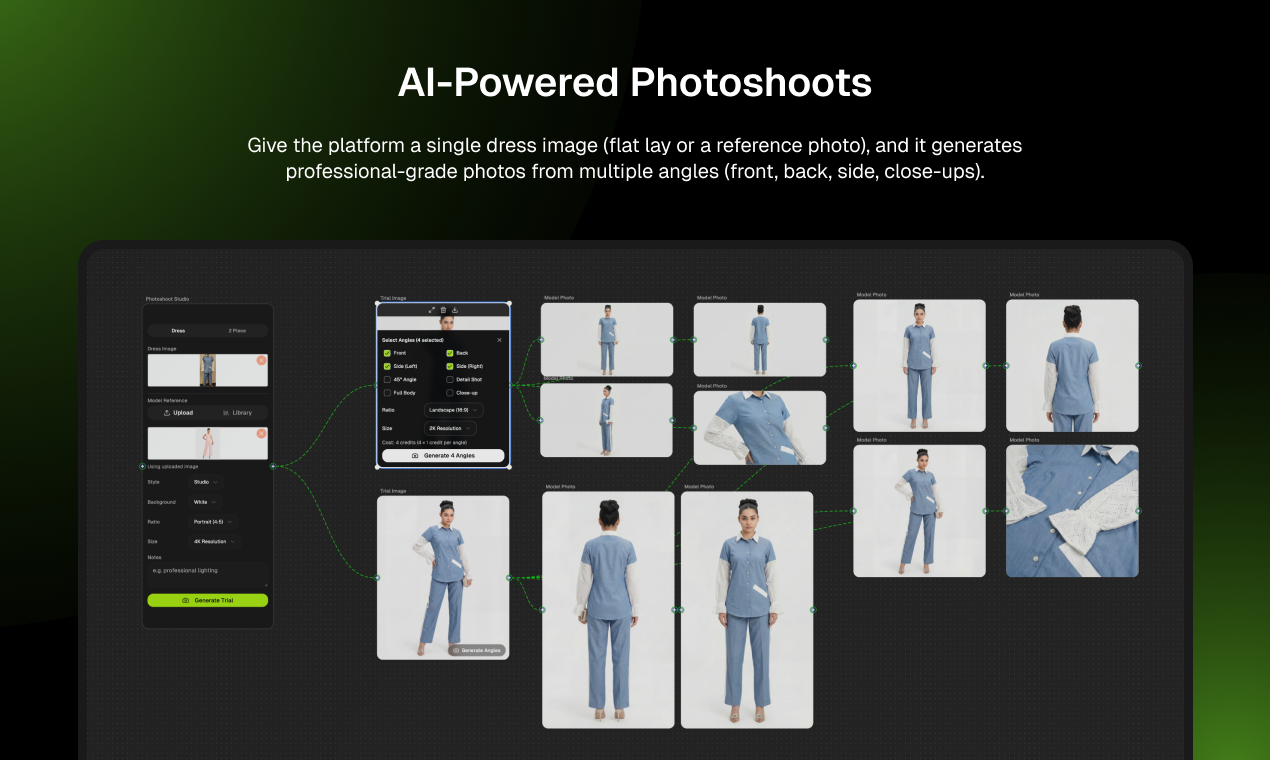Delete the Trial Image node via trash icon

[x=443, y=310]
